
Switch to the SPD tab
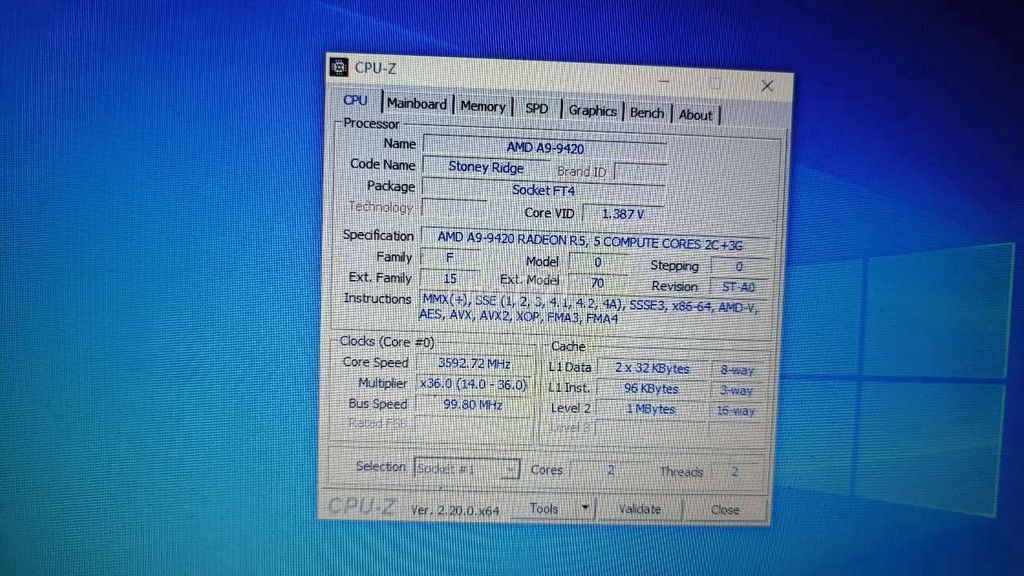(x=537, y=108)
